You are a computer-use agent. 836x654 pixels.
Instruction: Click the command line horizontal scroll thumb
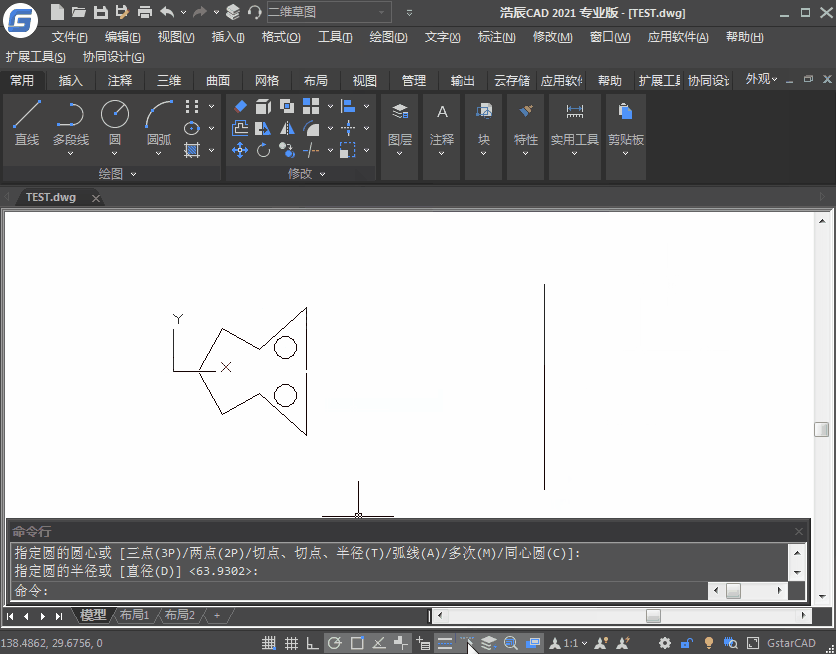pos(734,590)
